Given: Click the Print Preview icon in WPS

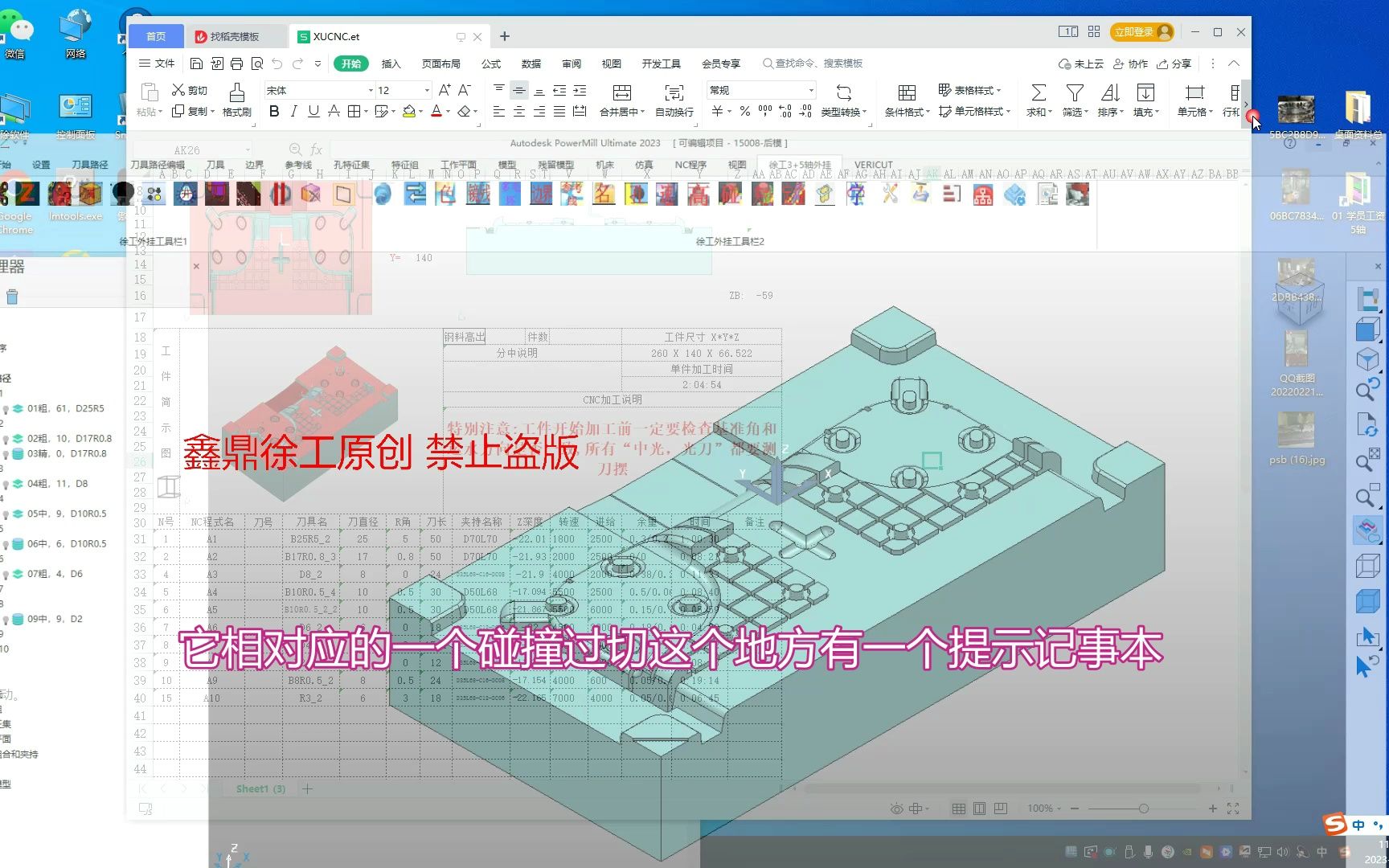Looking at the screenshot, I should (257, 63).
